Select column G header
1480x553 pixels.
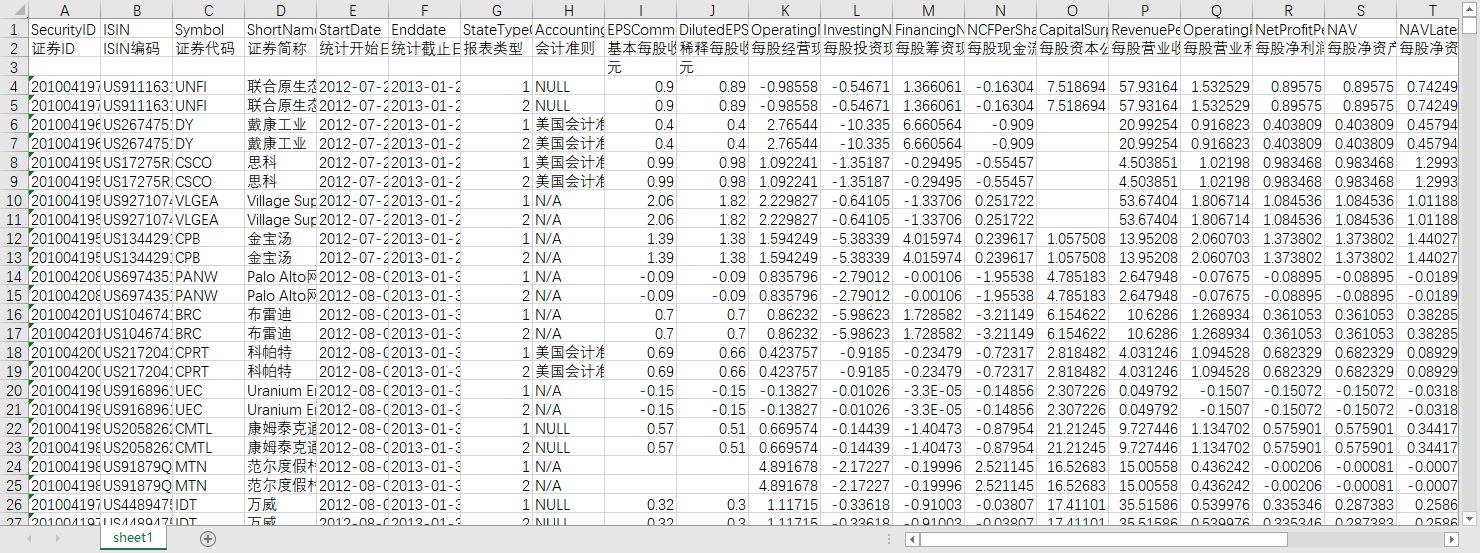[x=496, y=10]
